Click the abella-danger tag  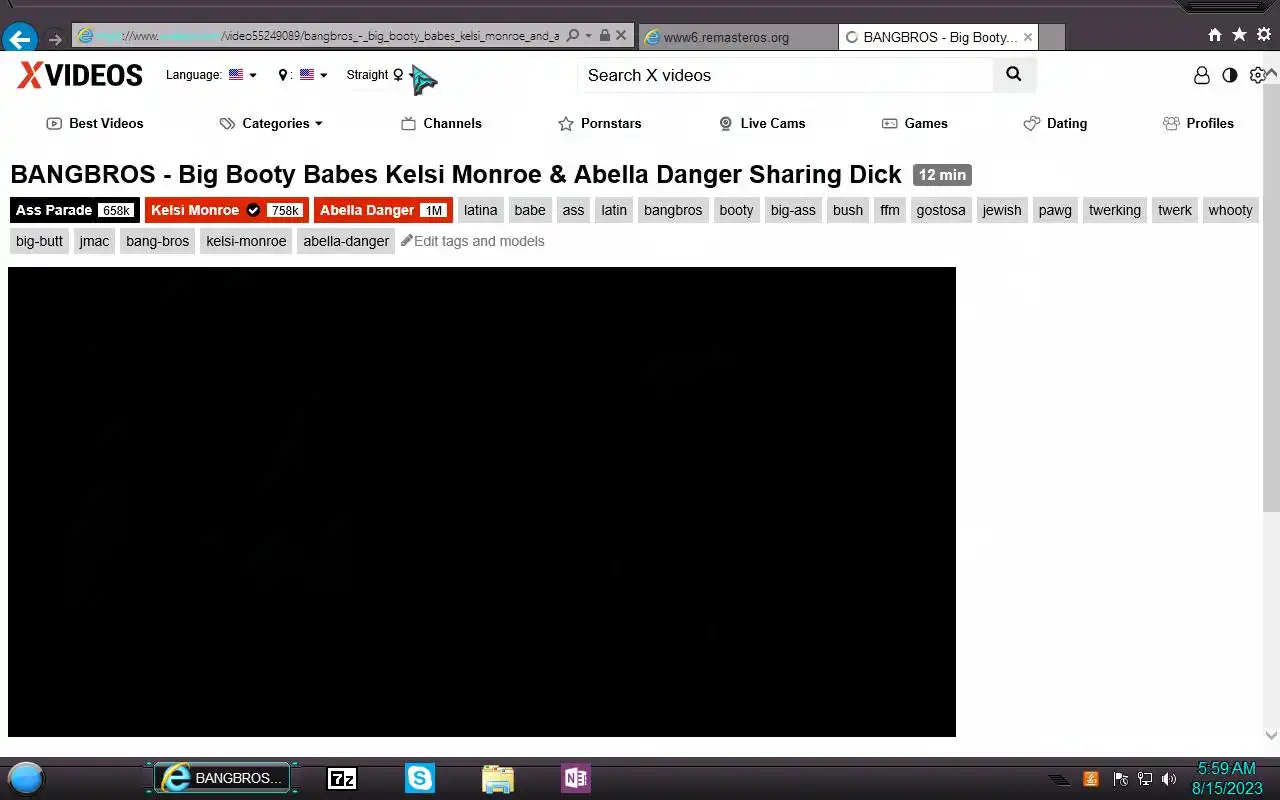[346, 241]
